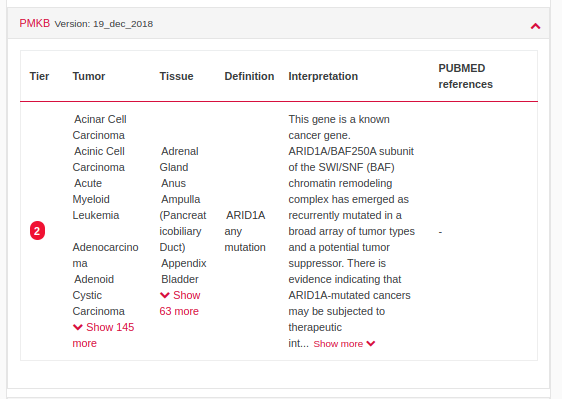The image size is (562, 399).
Task: Expand the tissue list via Show 63 more
Action: point(180,303)
